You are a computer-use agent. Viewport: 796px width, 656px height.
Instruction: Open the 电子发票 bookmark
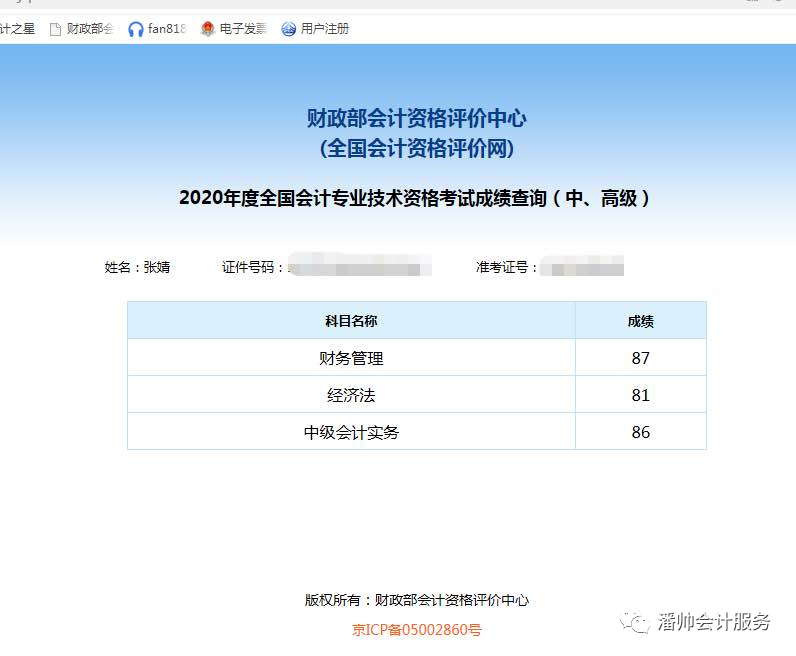click(x=234, y=29)
